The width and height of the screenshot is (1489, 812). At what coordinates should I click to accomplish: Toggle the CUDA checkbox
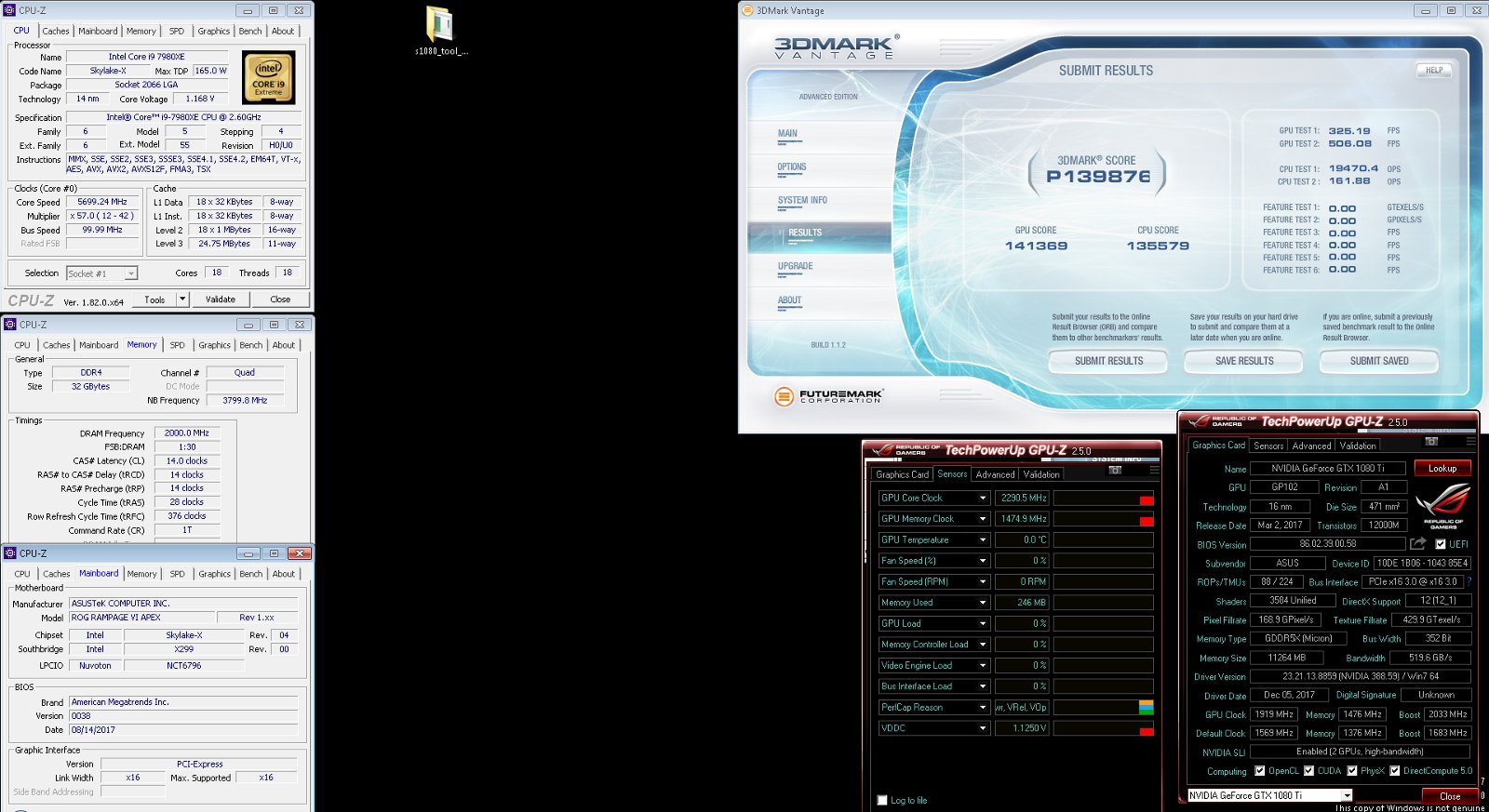click(x=1308, y=770)
